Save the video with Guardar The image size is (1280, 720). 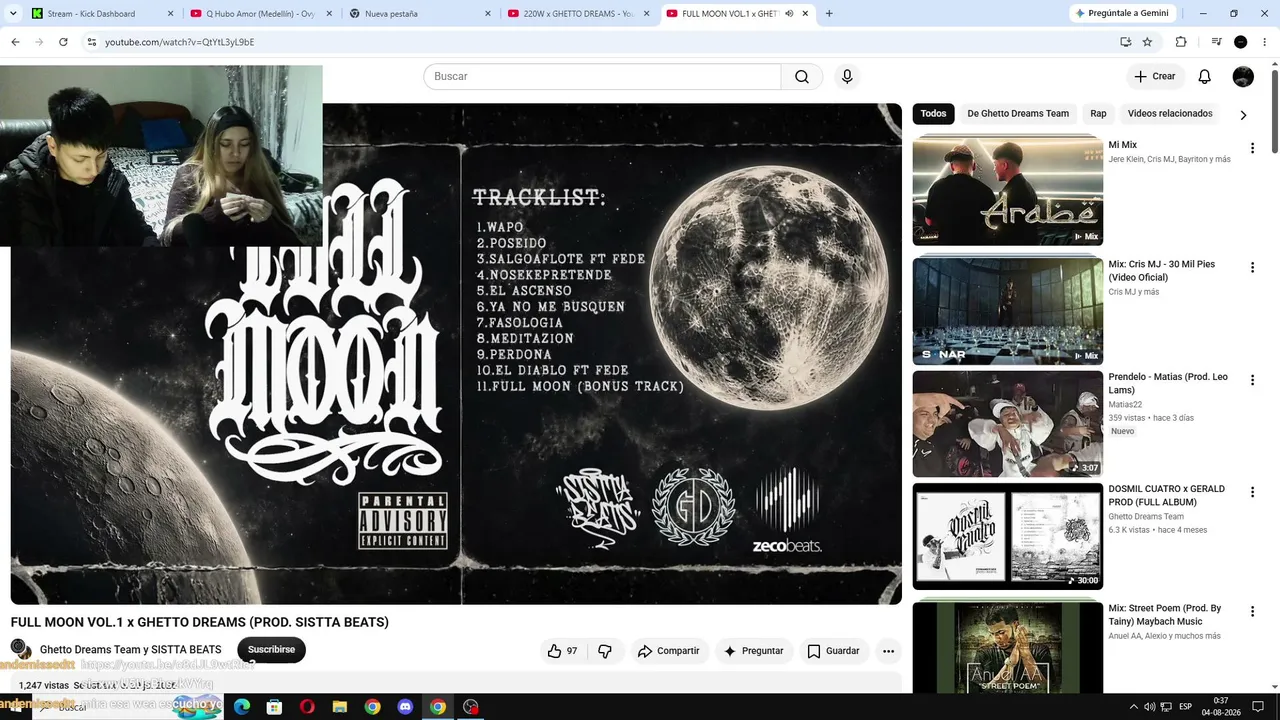[x=833, y=651]
